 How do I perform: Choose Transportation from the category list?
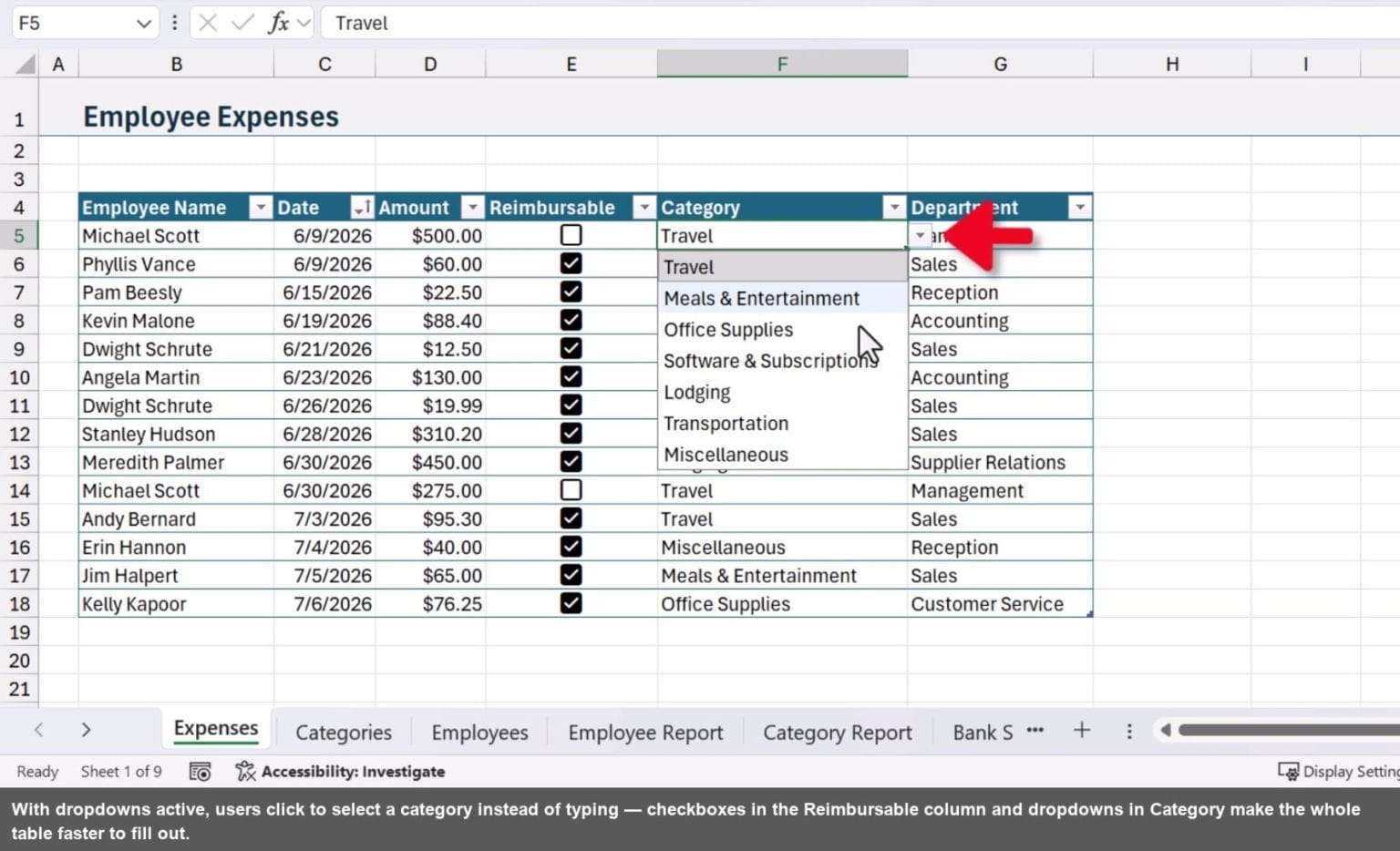tap(783, 424)
